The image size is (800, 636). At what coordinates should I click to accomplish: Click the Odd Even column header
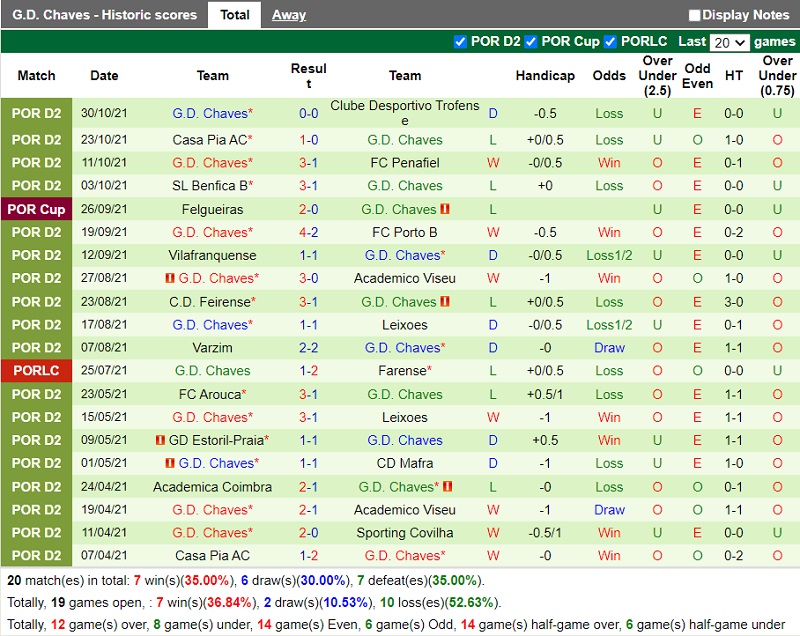click(x=697, y=75)
